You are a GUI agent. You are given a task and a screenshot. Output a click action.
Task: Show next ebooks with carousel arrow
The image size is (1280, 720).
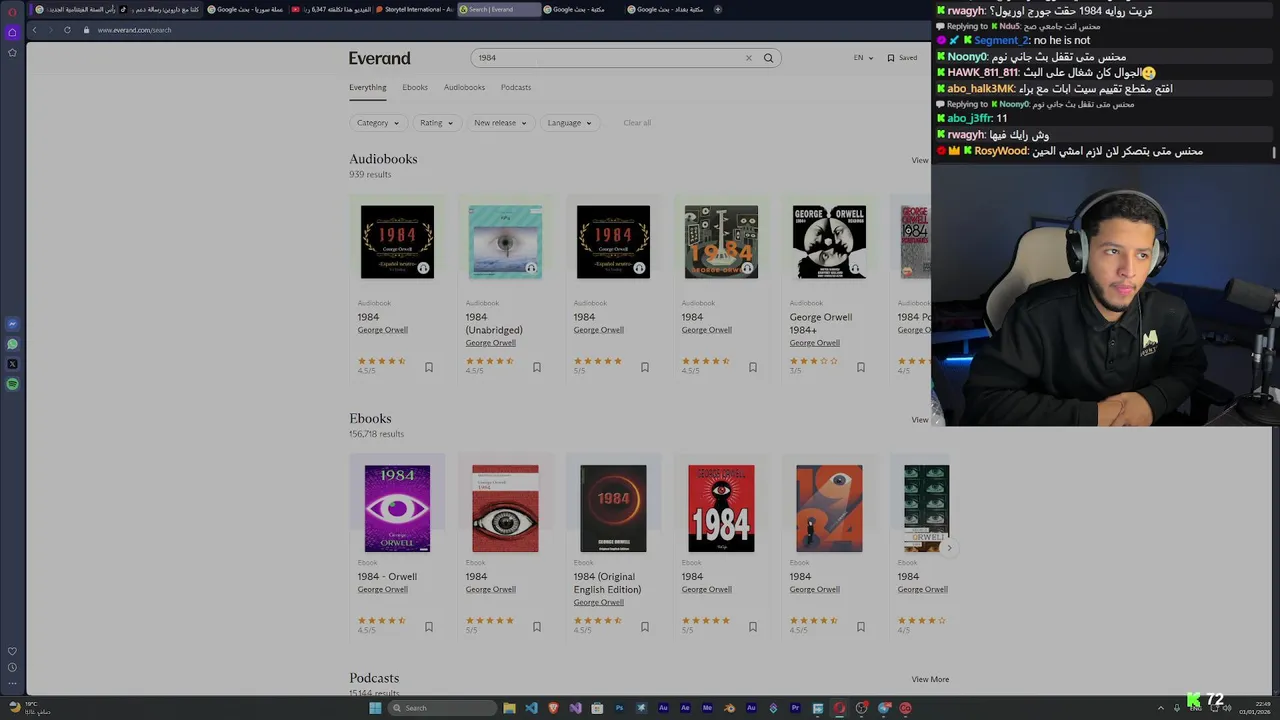(x=949, y=548)
